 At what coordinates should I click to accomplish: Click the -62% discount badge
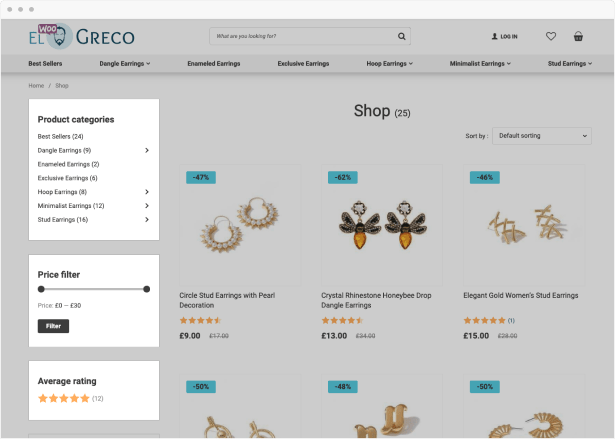[x=343, y=177]
